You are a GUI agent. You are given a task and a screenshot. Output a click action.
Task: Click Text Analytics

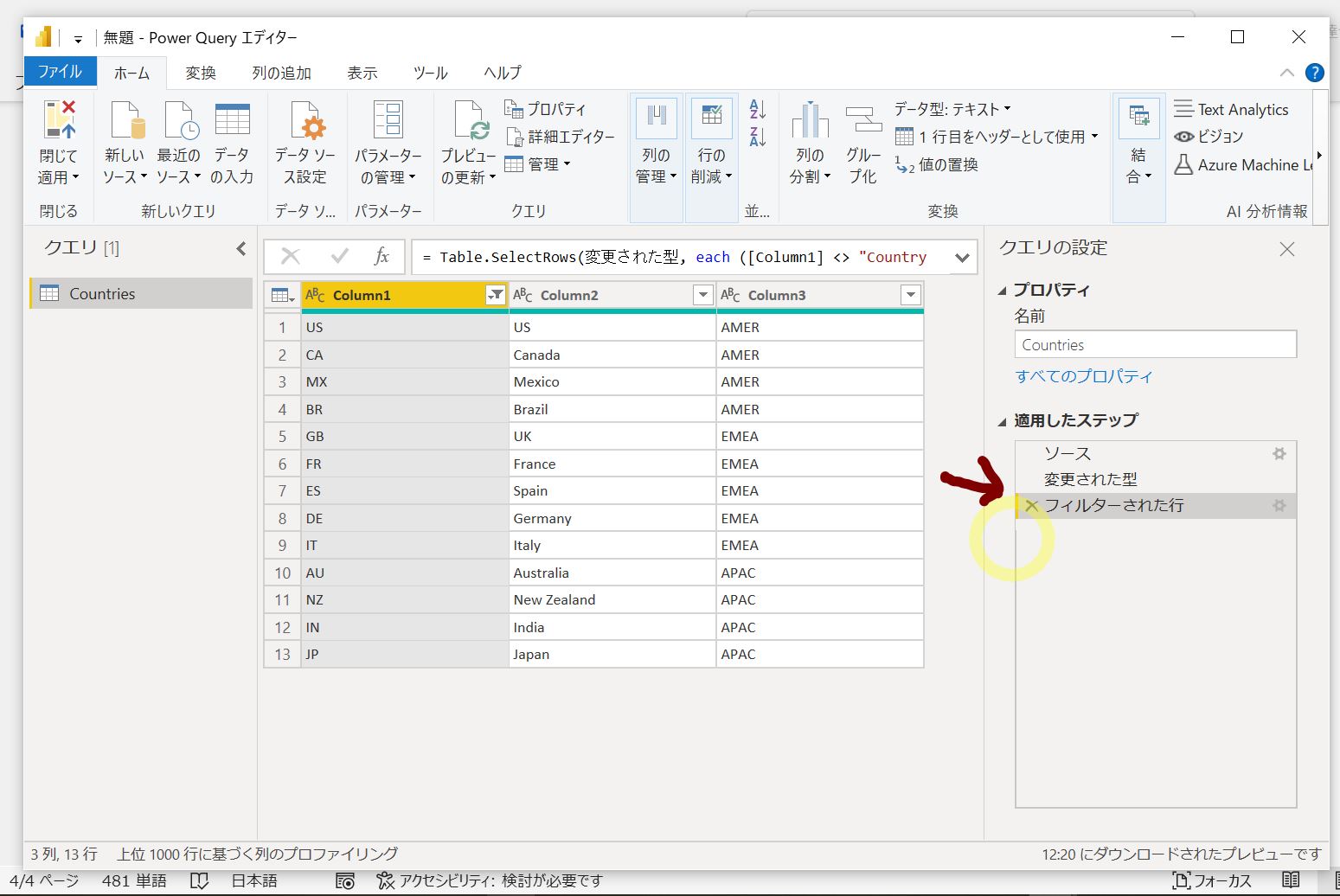pyautogui.click(x=1232, y=109)
